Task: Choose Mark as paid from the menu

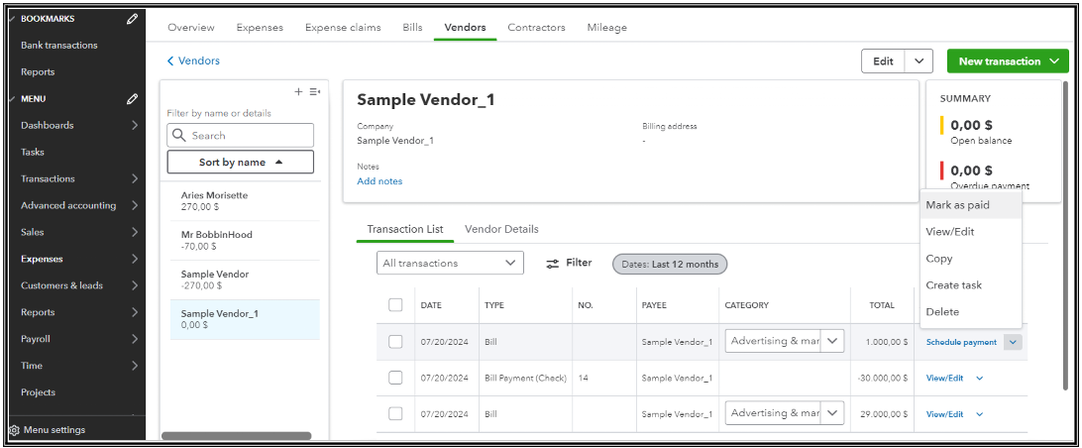Action: (957, 205)
